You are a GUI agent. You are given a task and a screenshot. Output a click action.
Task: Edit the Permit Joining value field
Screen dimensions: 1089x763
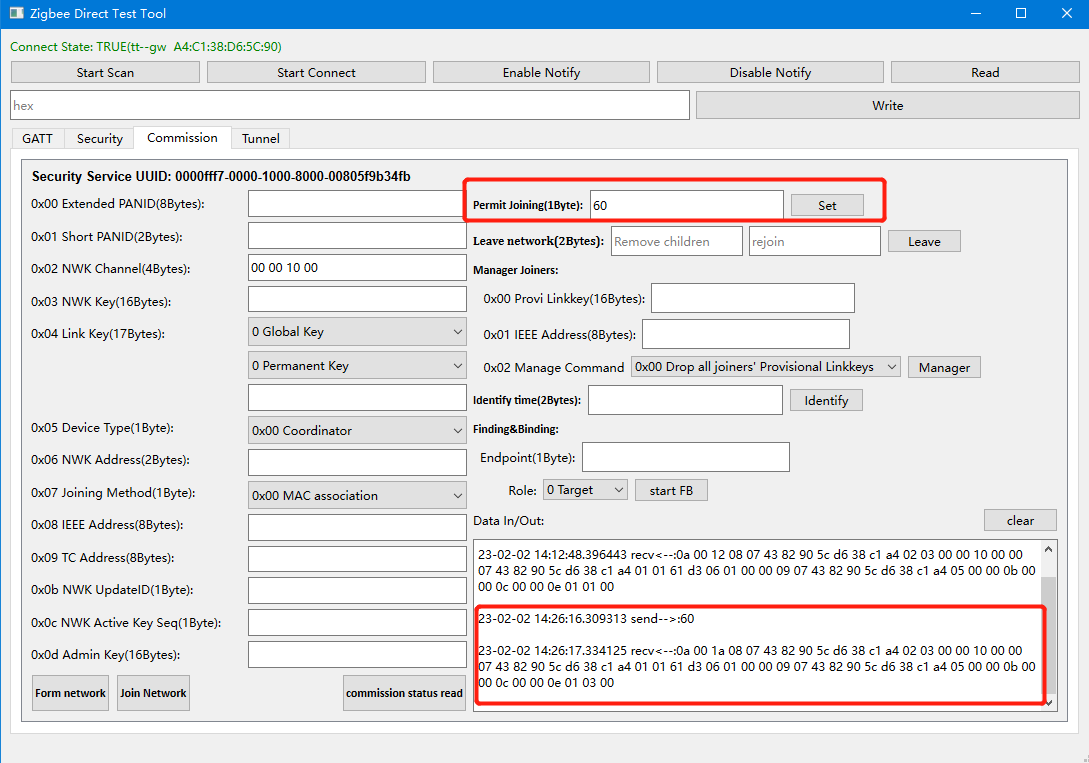click(686, 206)
